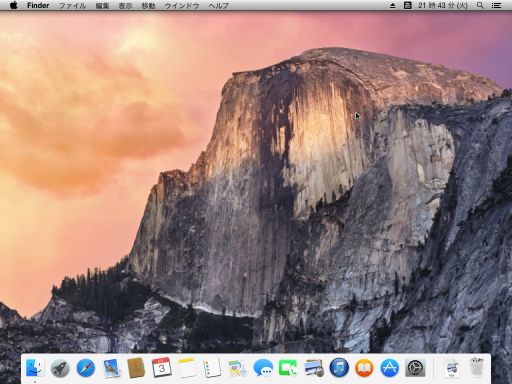Show Notification Center from the menu bar
The image size is (512, 384).
point(496,5)
